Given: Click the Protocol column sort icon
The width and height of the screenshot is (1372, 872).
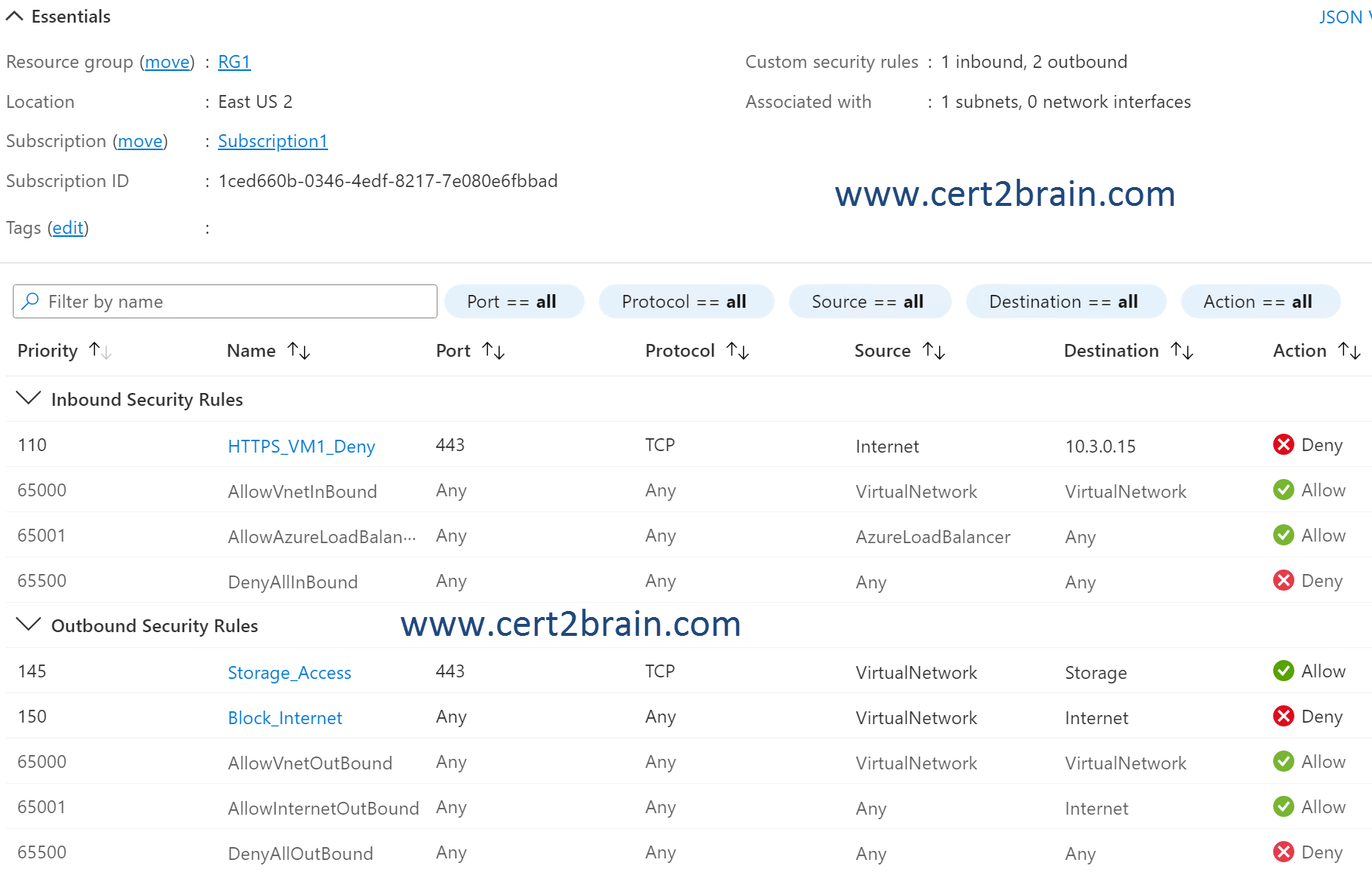Looking at the screenshot, I should (x=737, y=351).
